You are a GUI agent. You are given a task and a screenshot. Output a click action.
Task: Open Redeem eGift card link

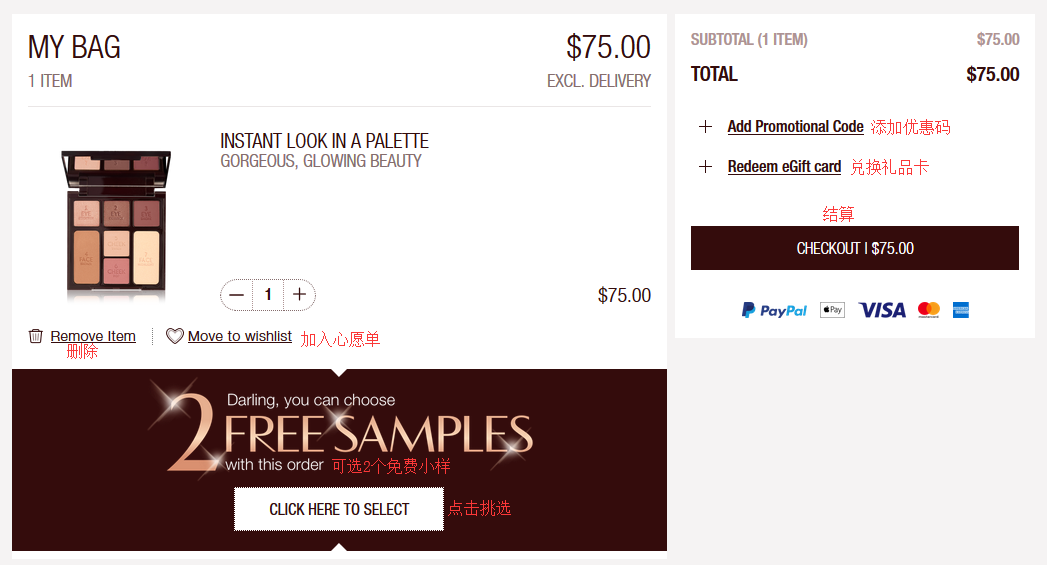784,167
